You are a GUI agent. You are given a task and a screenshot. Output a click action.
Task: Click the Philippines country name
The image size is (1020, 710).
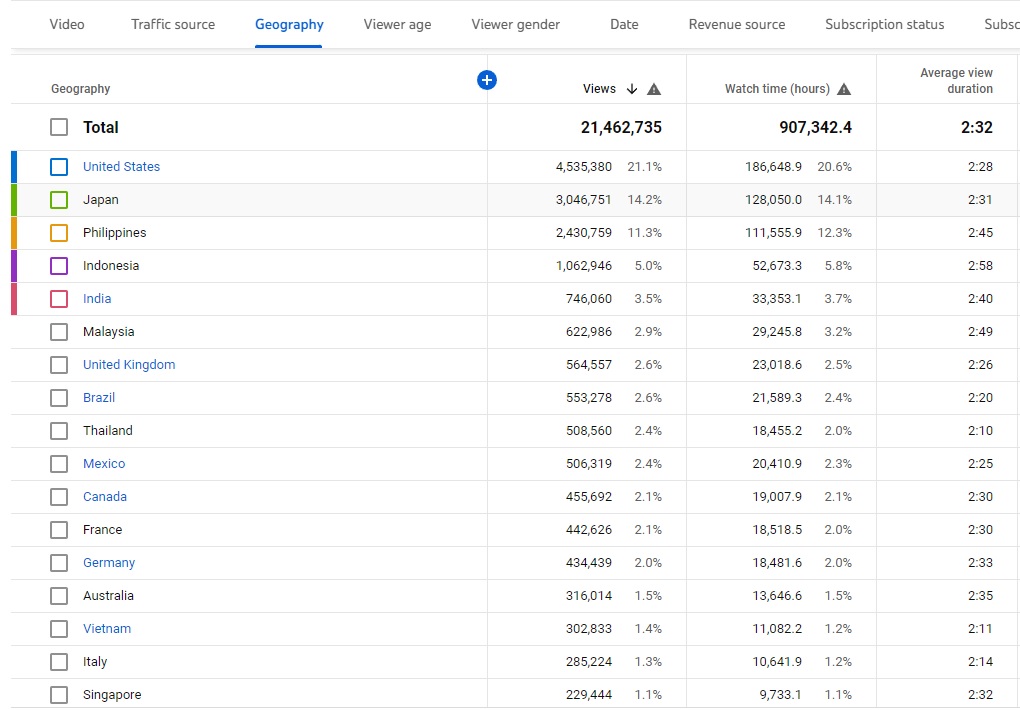(x=114, y=233)
